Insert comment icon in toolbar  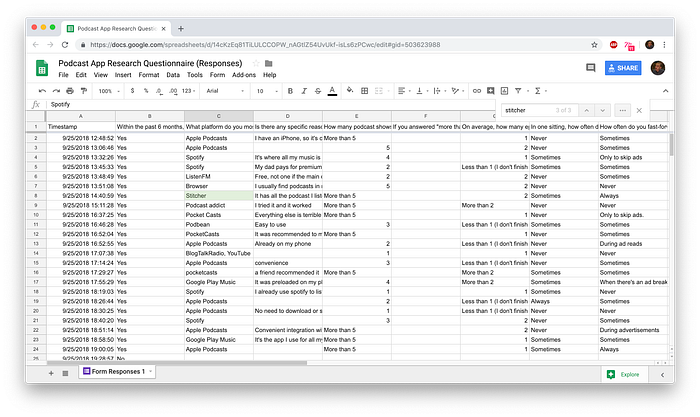click(491, 91)
